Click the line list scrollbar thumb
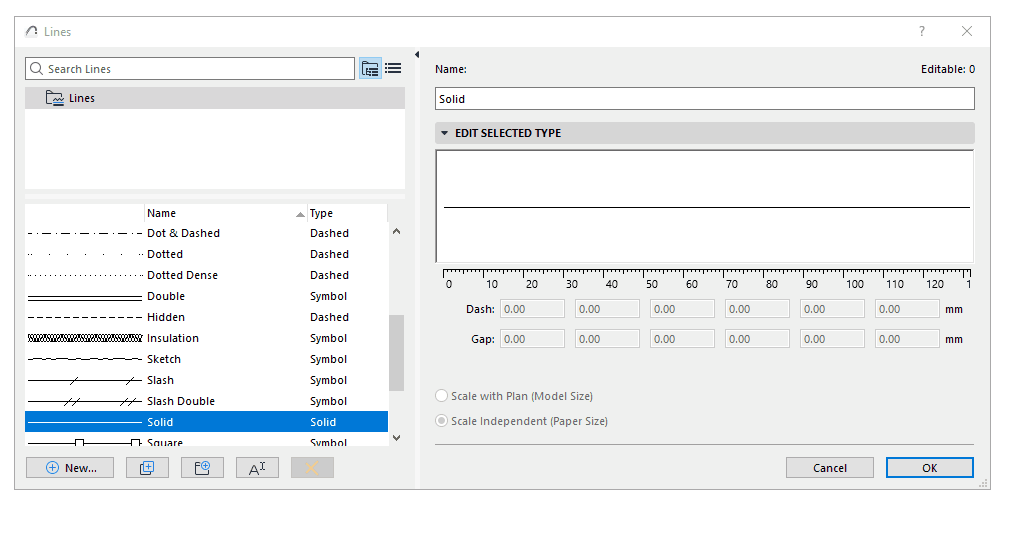The height and width of the screenshot is (544, 1020). coord(396,353)
